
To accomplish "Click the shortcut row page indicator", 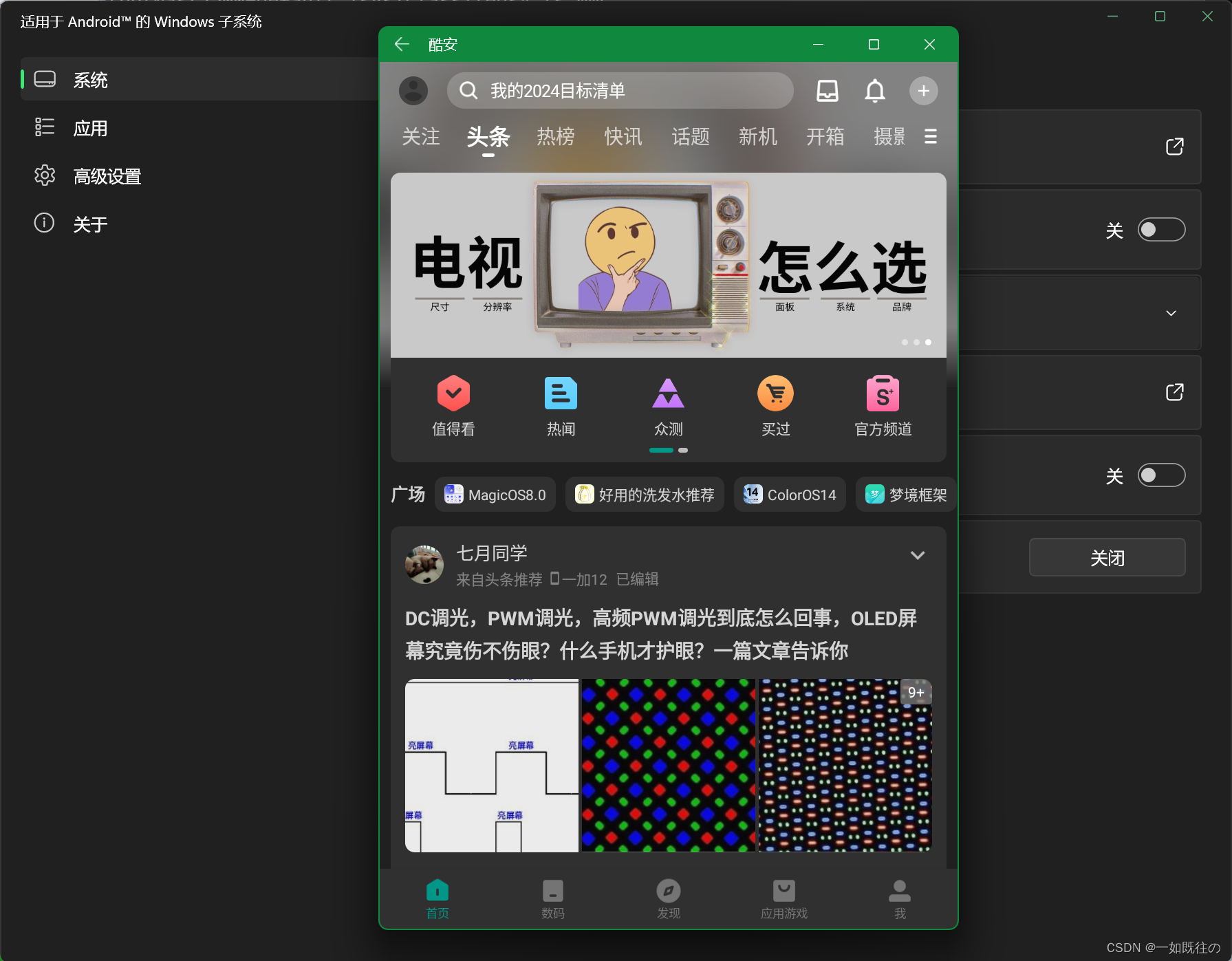I will click(x=669, y=450).
